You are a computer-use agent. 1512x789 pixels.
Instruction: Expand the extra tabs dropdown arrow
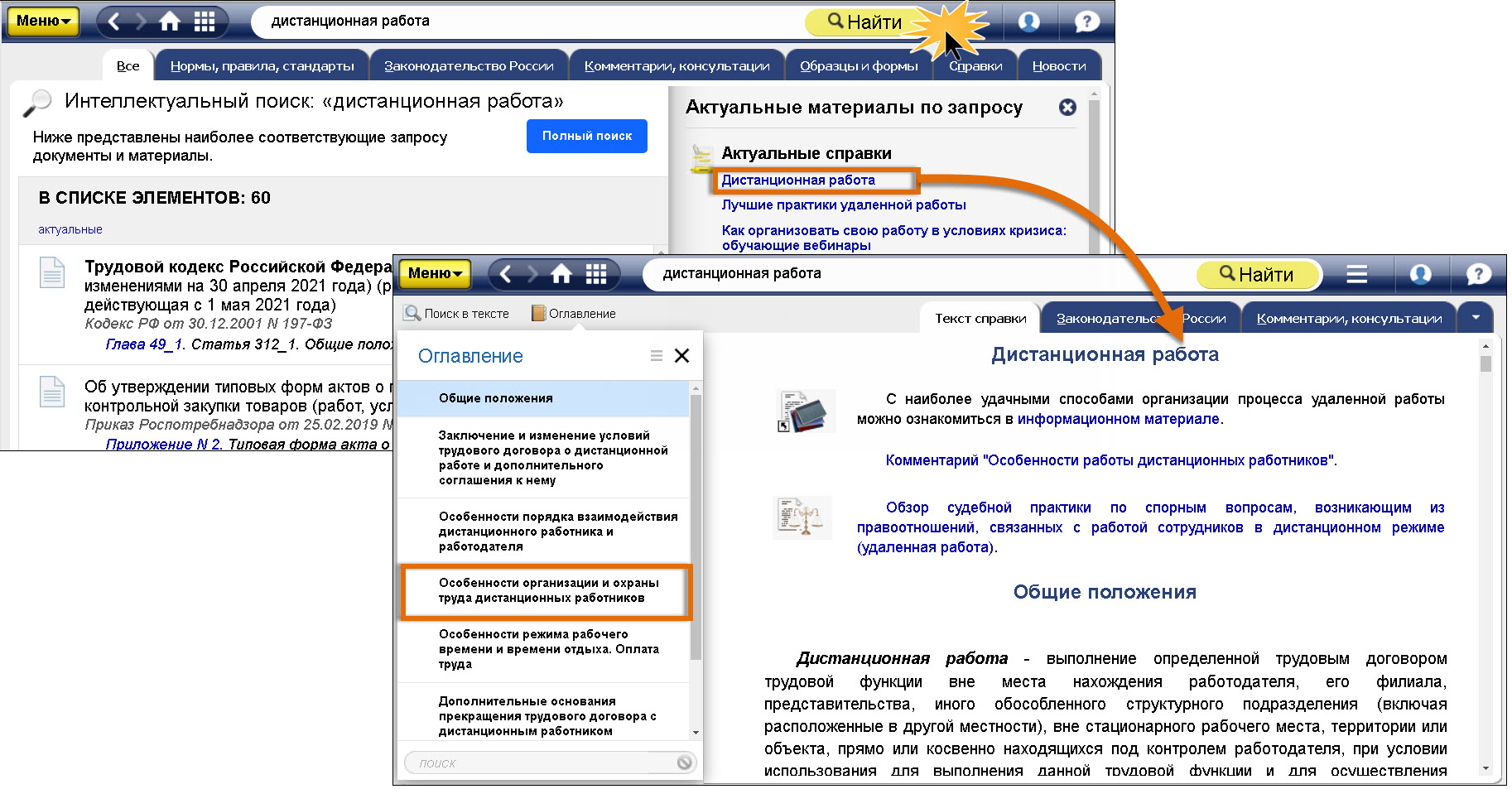1475,318
